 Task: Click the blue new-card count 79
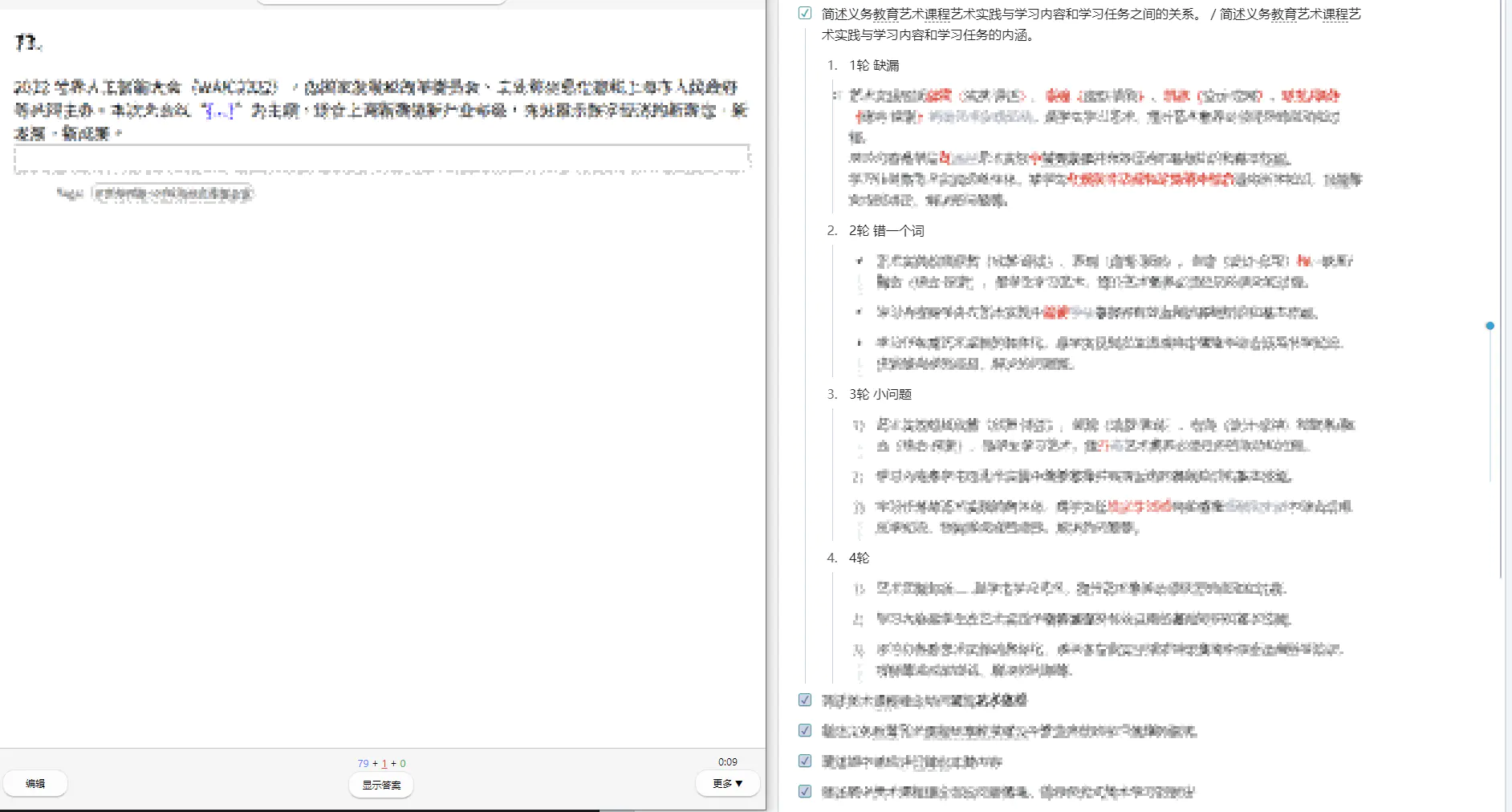[363, 763]
